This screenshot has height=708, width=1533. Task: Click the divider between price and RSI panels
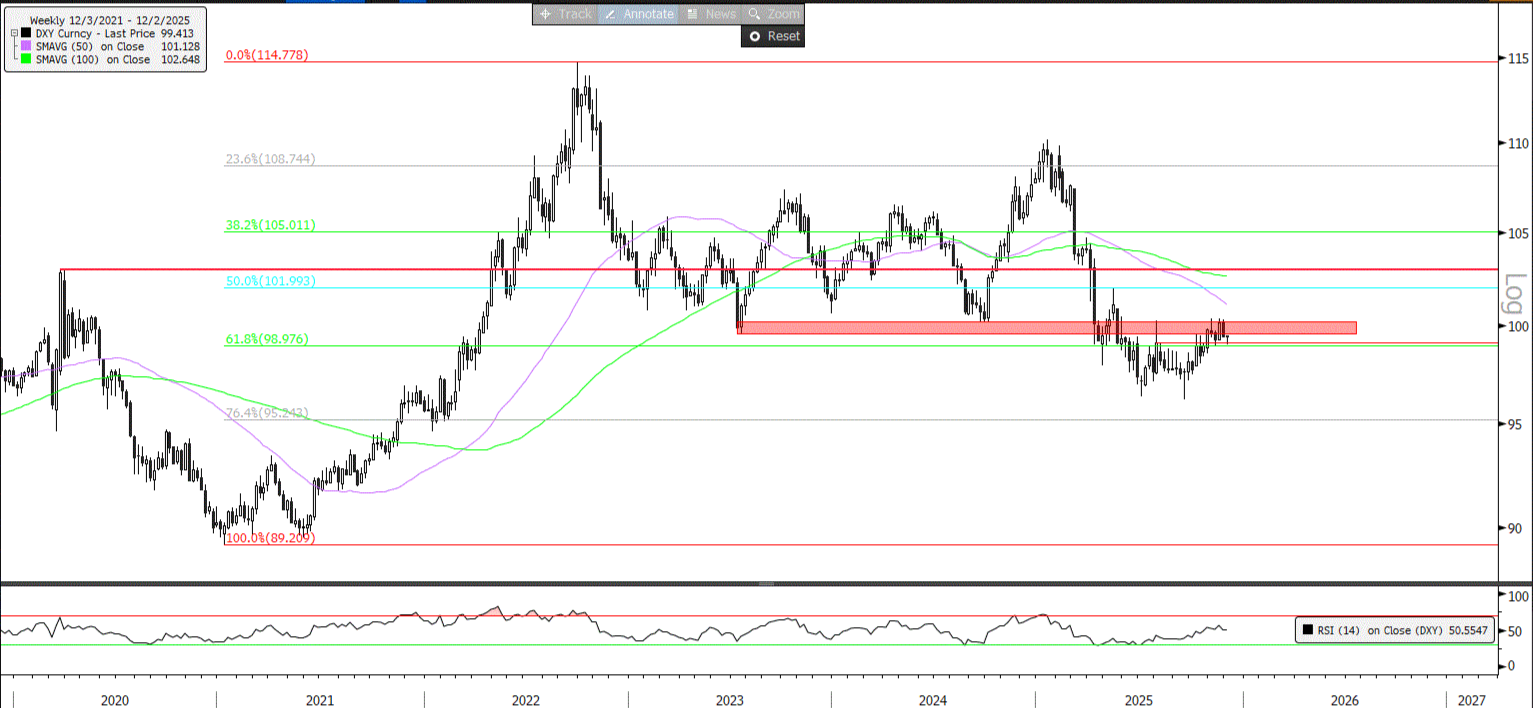tap(766, 583)
